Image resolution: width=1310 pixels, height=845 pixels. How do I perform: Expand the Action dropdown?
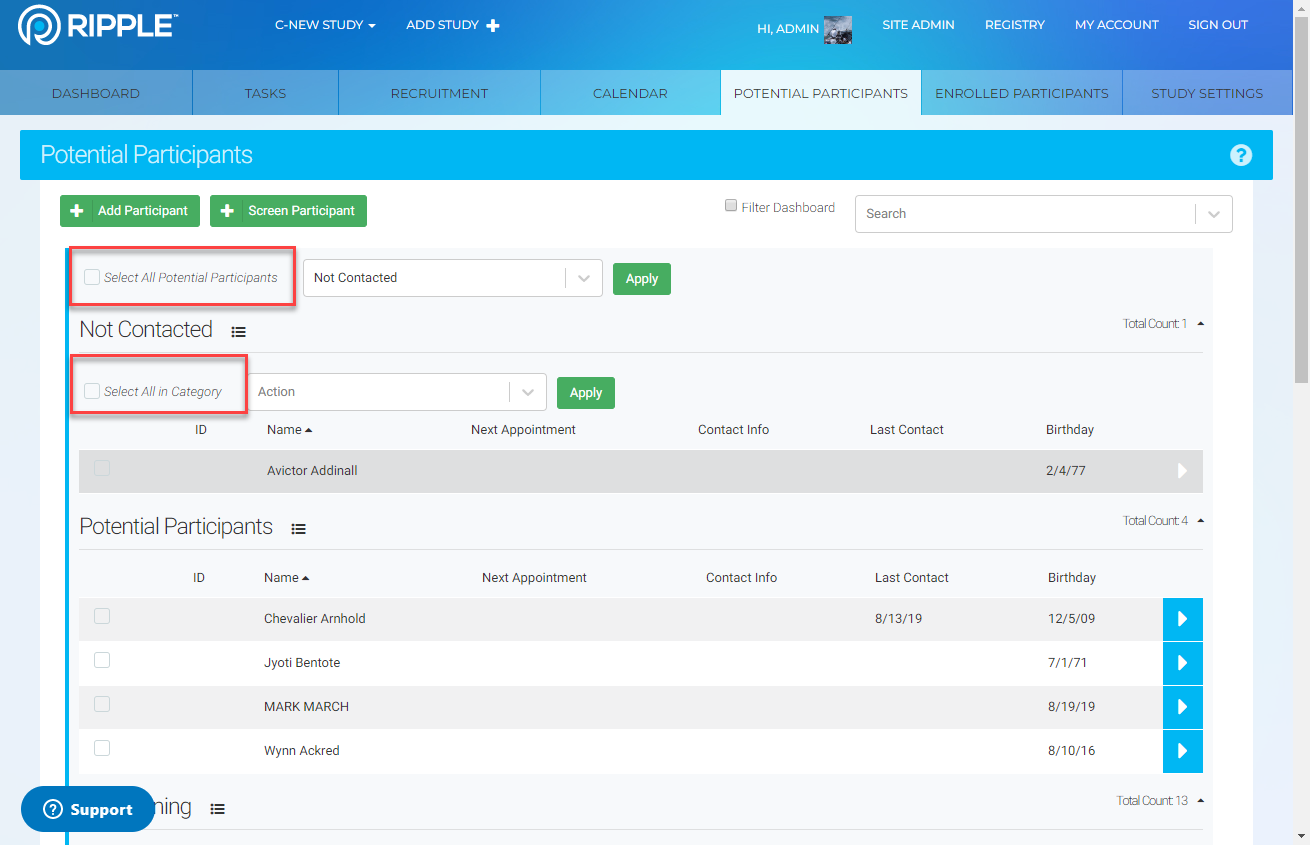click(x=397, y=392)
